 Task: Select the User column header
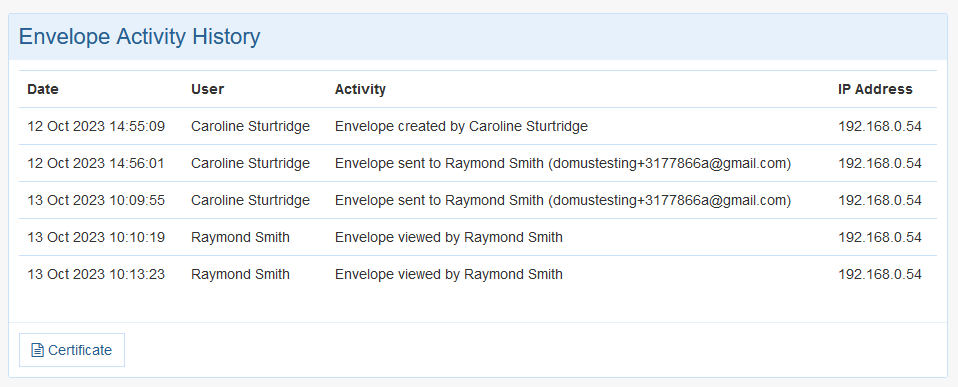(208, 89)
